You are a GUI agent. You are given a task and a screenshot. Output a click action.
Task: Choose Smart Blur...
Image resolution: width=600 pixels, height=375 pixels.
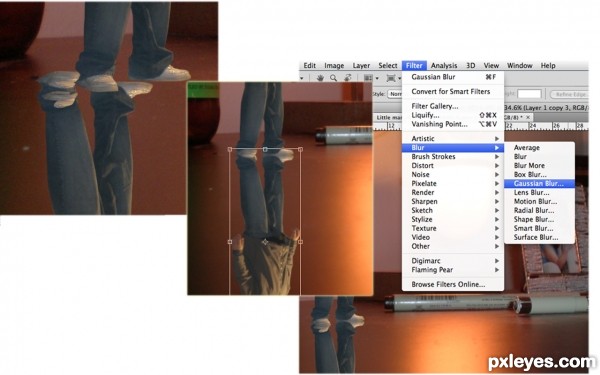(540, 228)
